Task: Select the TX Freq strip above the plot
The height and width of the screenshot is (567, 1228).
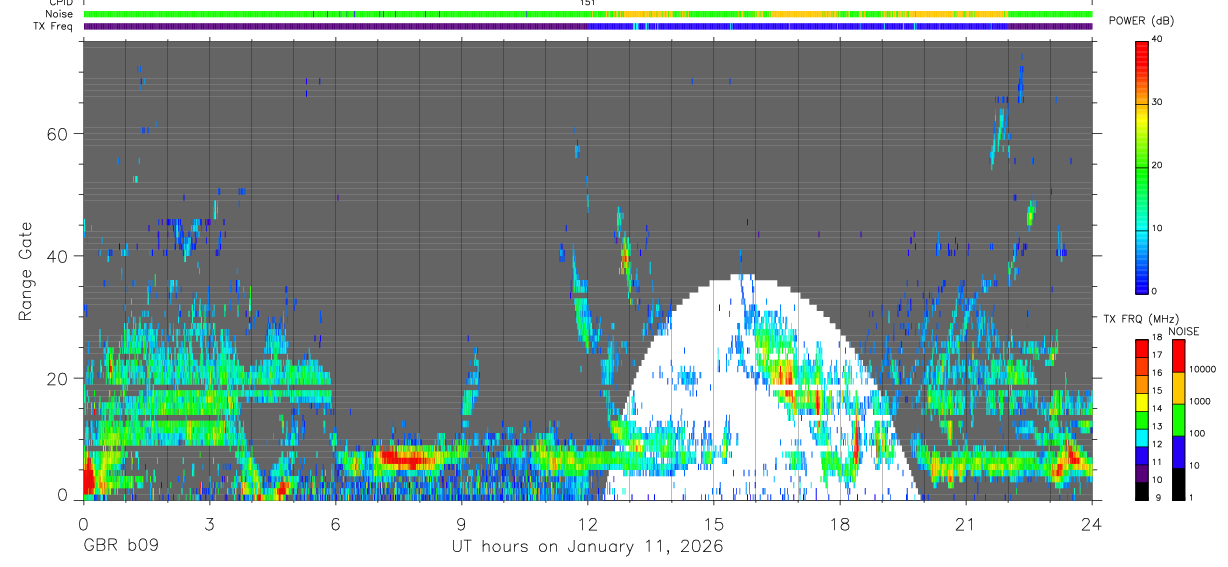Action: point(588,27)
